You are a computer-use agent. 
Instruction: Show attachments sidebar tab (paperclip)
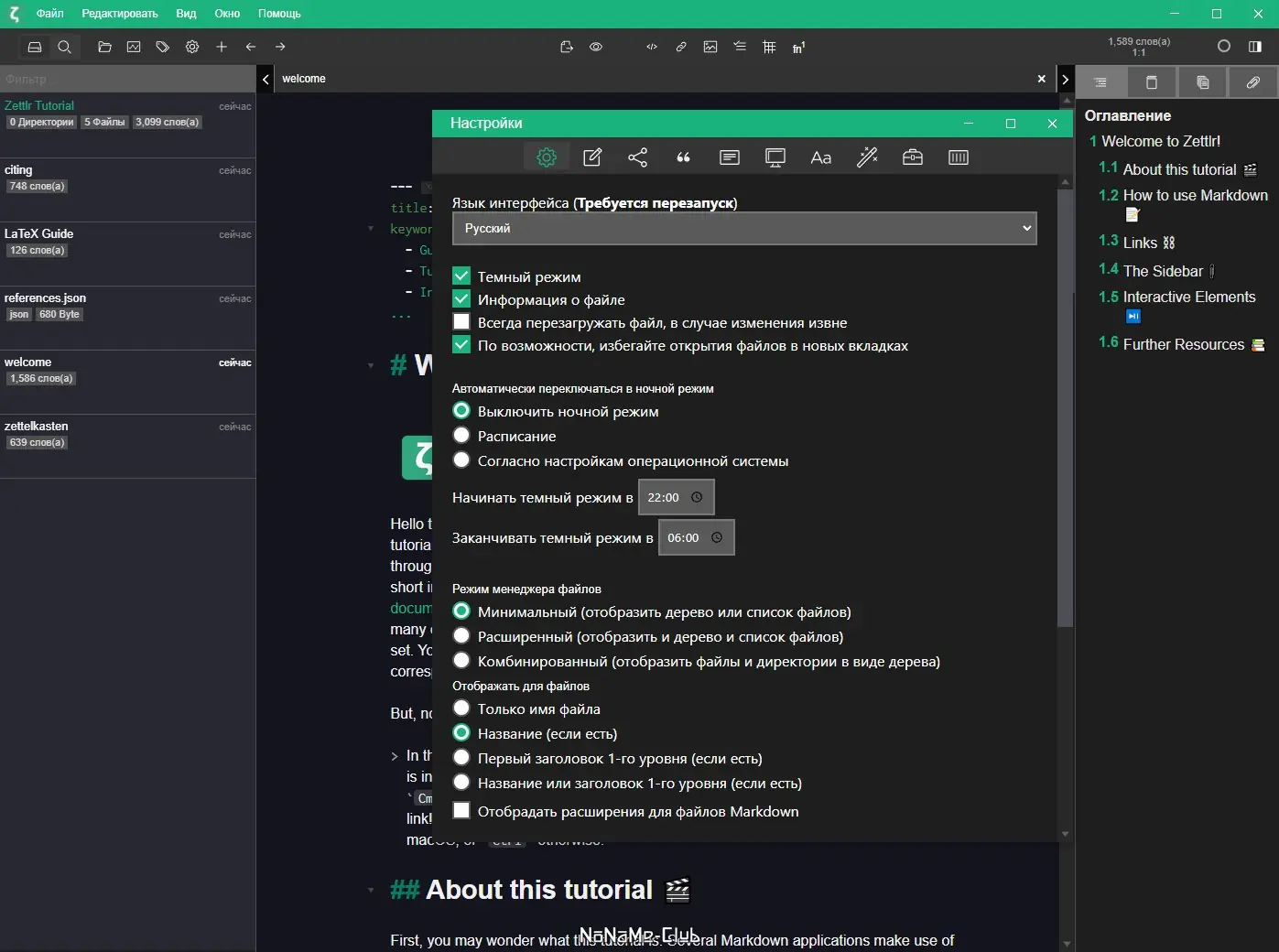[x=1253, y=82]
